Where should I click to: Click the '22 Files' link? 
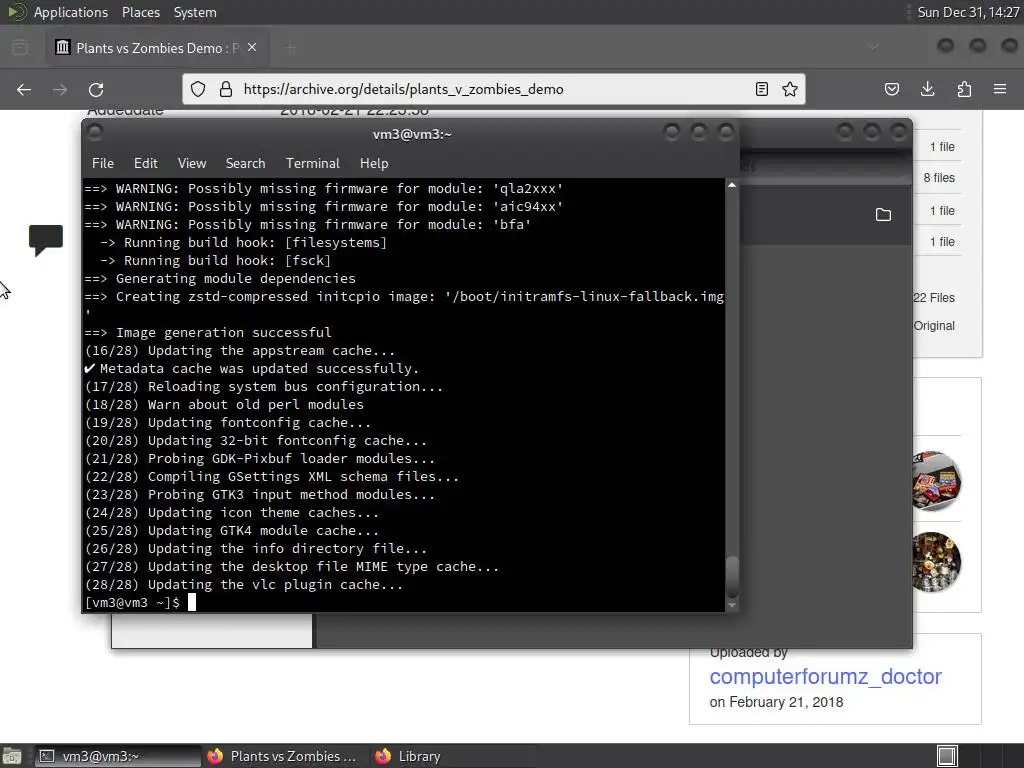pyautogui.click(x=934, y=298)
